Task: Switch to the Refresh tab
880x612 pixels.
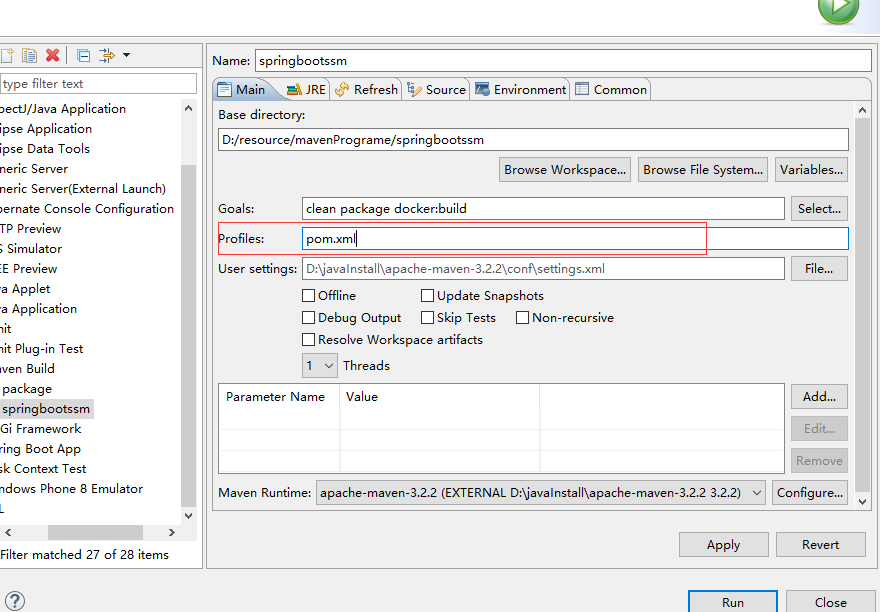Action: pos(366,90)
